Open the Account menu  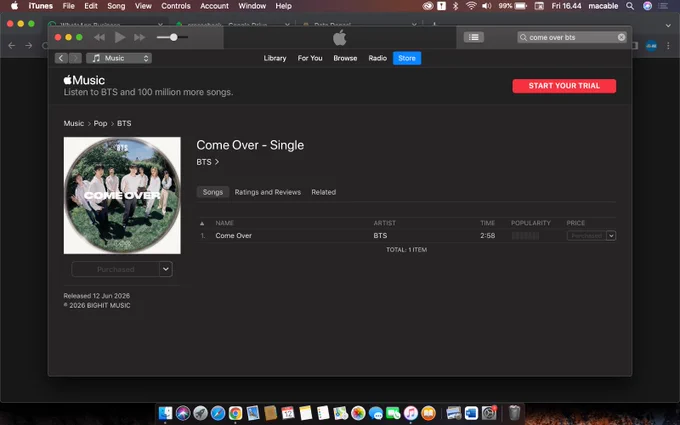[214, 6]
